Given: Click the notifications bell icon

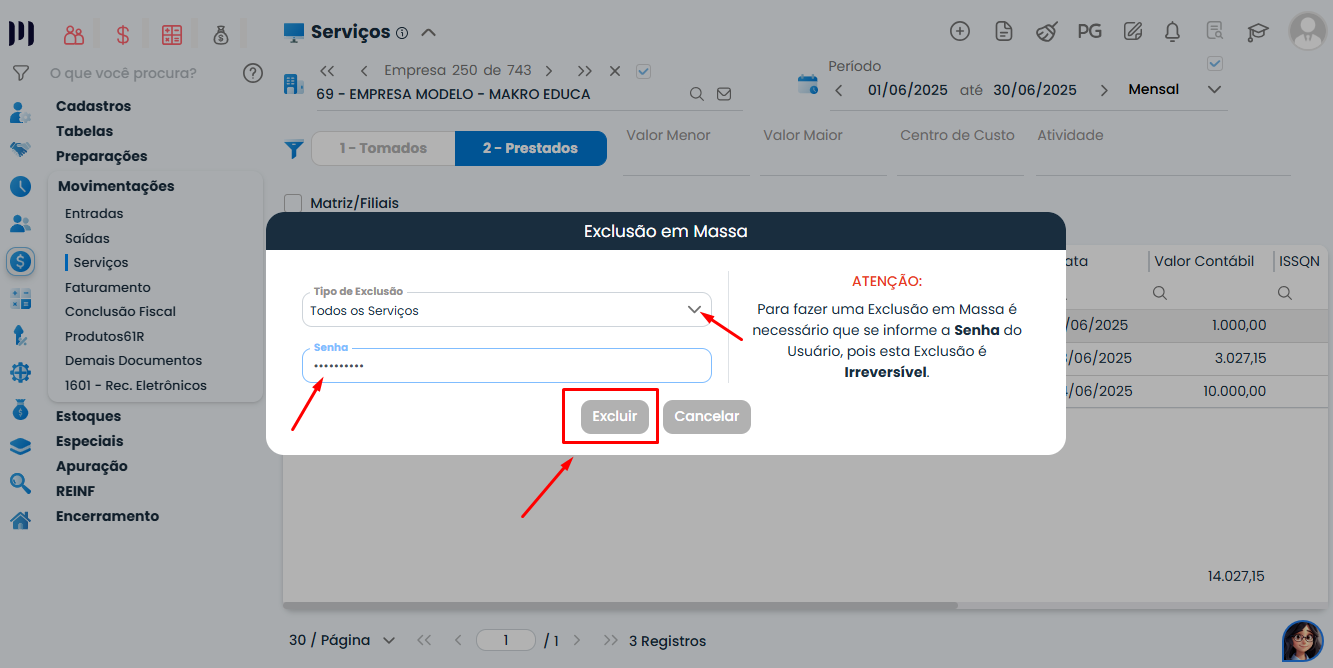Looking at the screenshot, I should pyautogui.click(x=1171, y=31).
